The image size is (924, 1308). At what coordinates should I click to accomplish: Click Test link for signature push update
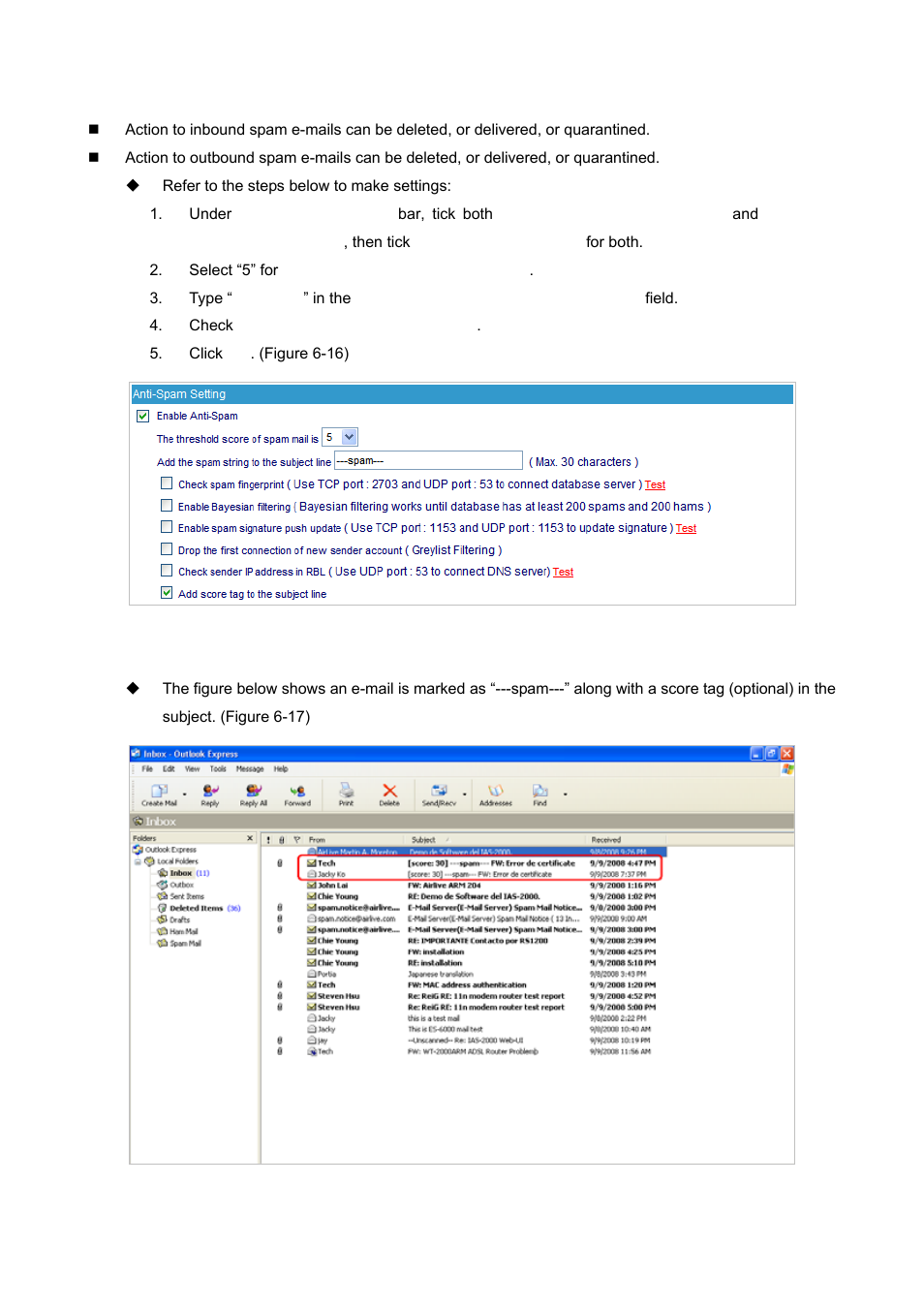[686, 528]
